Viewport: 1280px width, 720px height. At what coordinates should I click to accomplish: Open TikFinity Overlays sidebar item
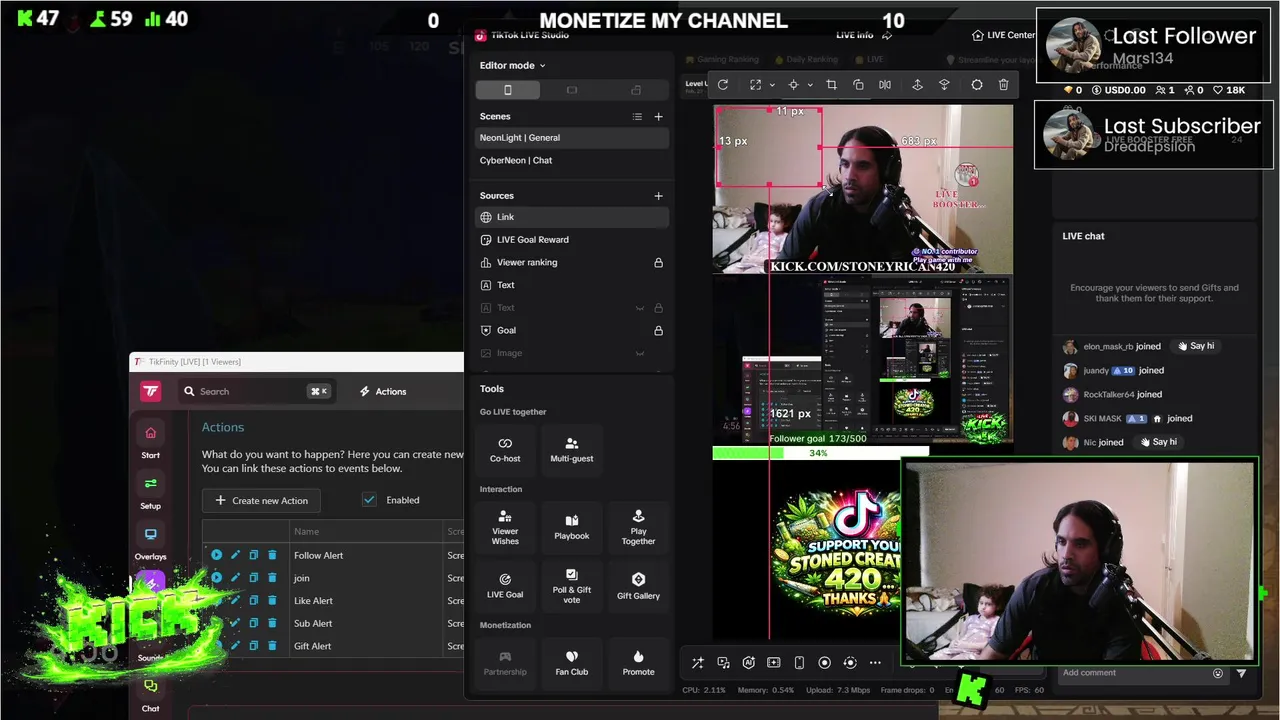(x=150, y=544)
